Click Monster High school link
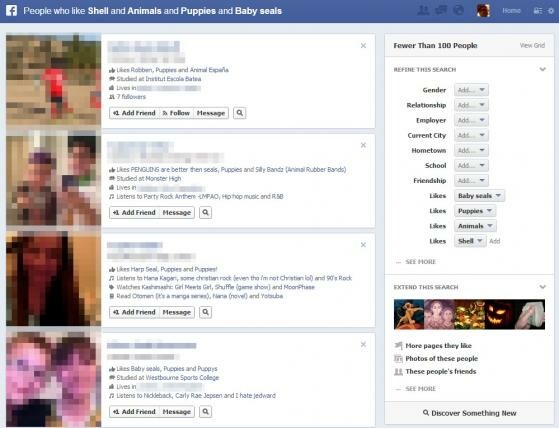Image resolution: width=559 pixels, height=428 pixels. [x=163, y=179]
